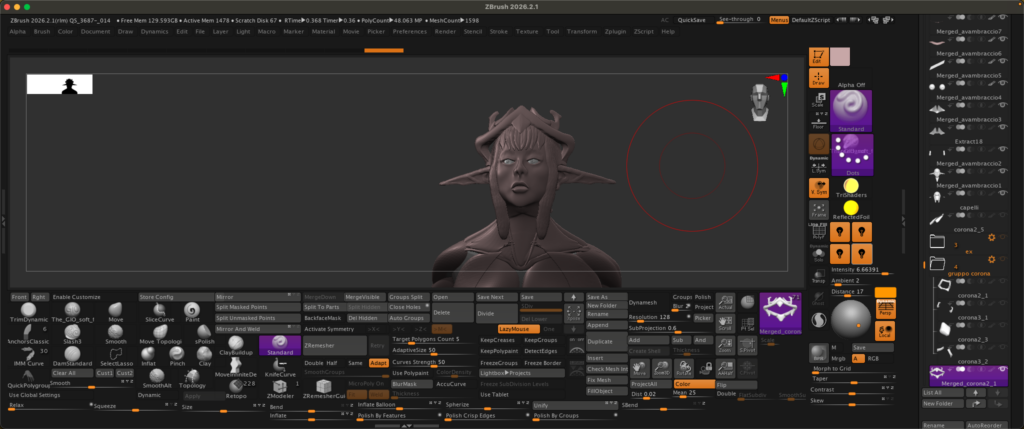Open the TriShaders material selector
Viewport: 1024px width, 429px height.
[851, 189]
